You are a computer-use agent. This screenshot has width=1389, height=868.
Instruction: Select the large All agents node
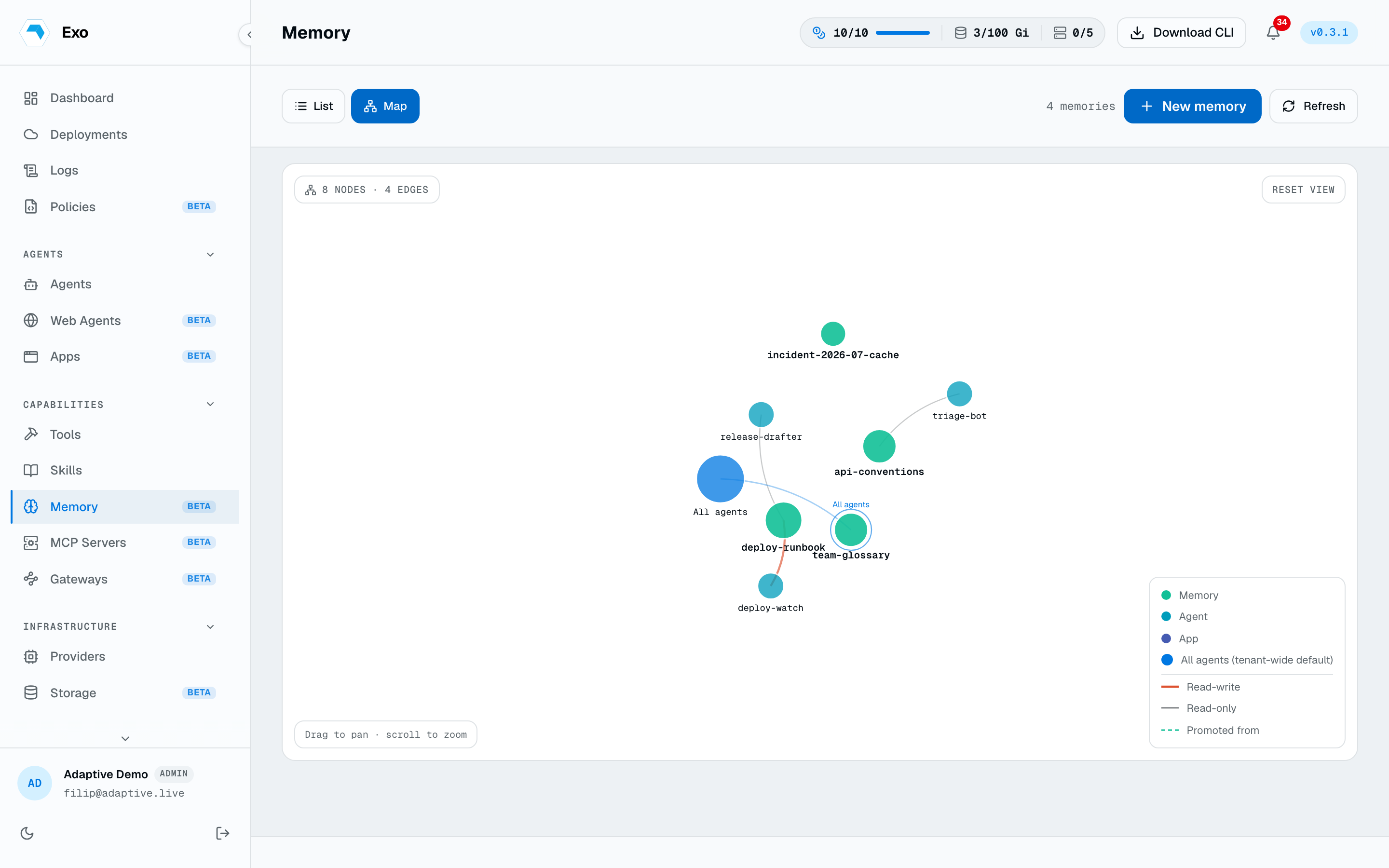(721, 479)
